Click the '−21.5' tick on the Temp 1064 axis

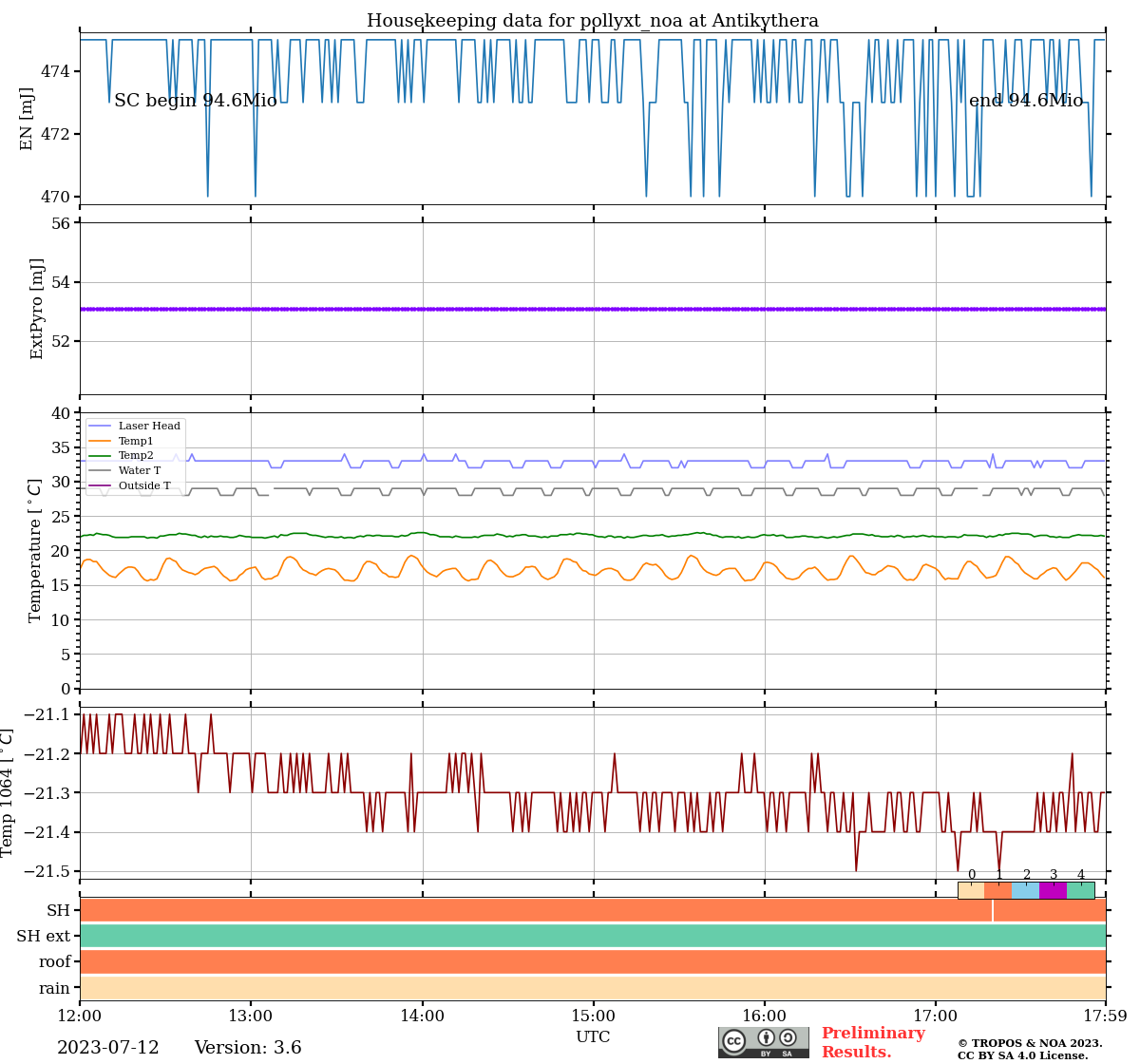click(47, 871)
